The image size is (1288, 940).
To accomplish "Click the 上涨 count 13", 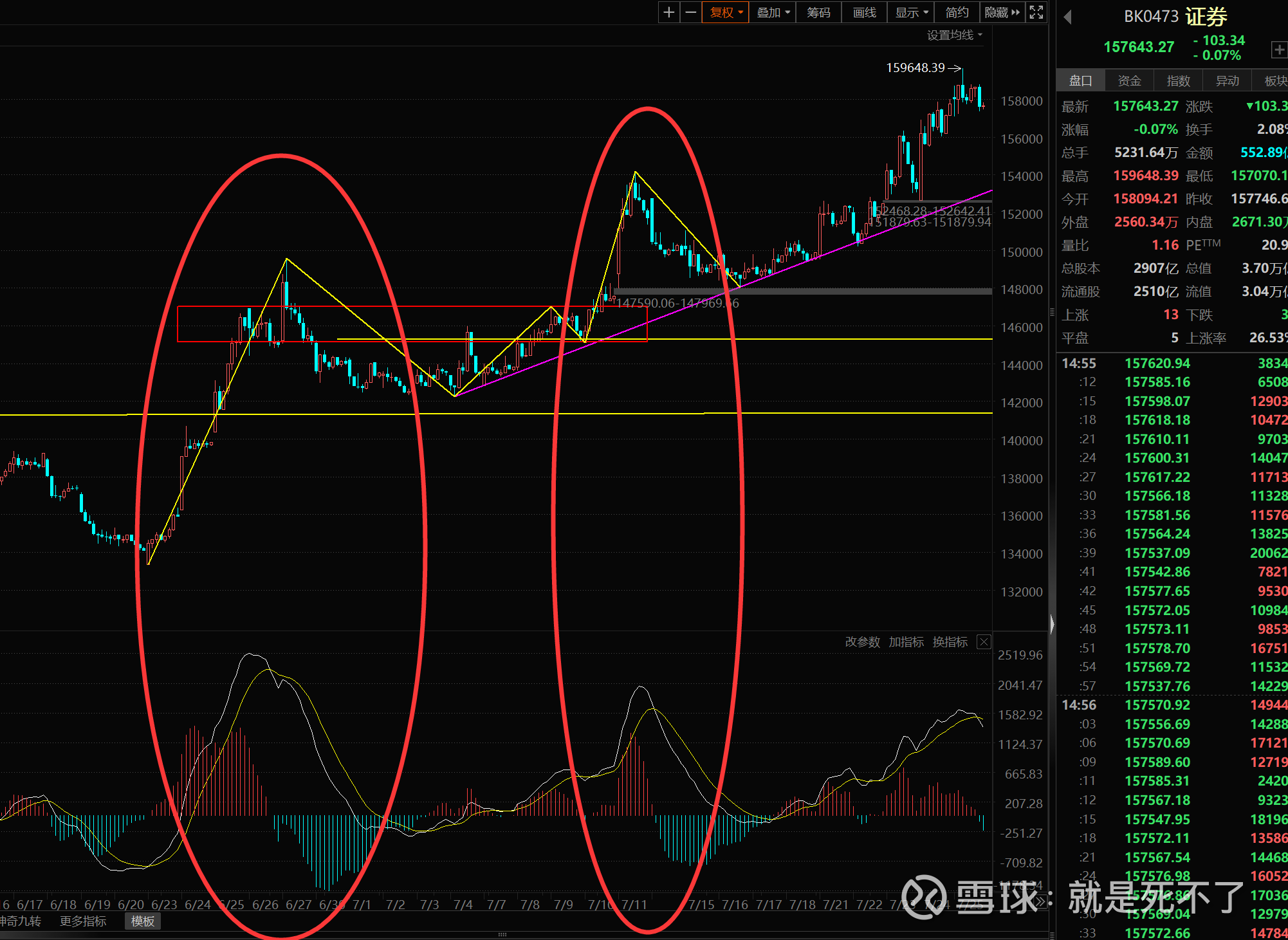I will tap(1171, 315).
